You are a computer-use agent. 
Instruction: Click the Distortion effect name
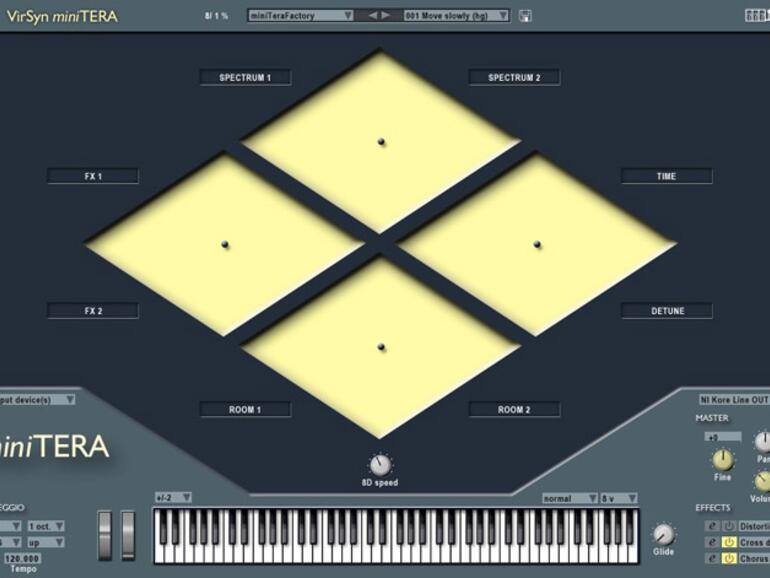(x=754, y=526)
